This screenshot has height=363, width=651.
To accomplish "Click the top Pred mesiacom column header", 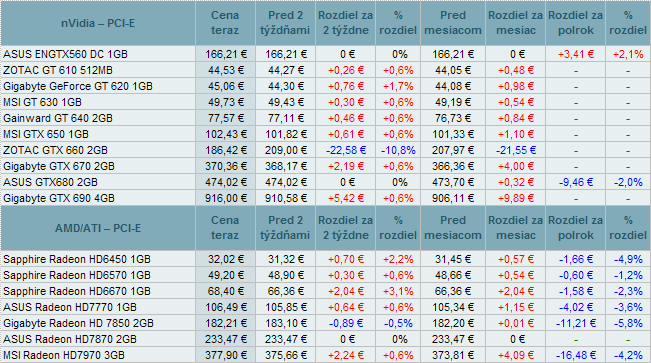I will 453,23.
